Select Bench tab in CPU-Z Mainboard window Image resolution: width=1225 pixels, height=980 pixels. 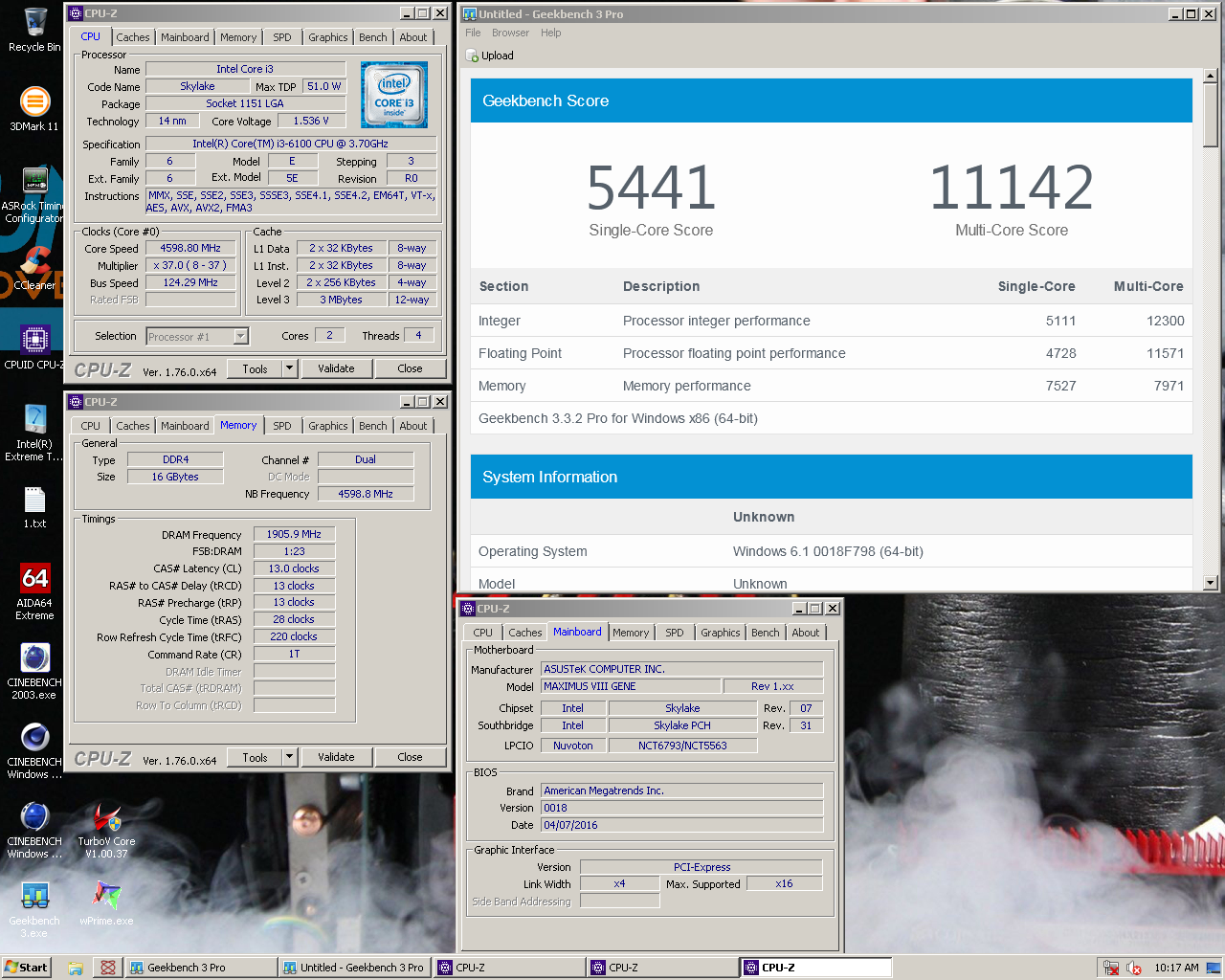[x=766, y=633]
